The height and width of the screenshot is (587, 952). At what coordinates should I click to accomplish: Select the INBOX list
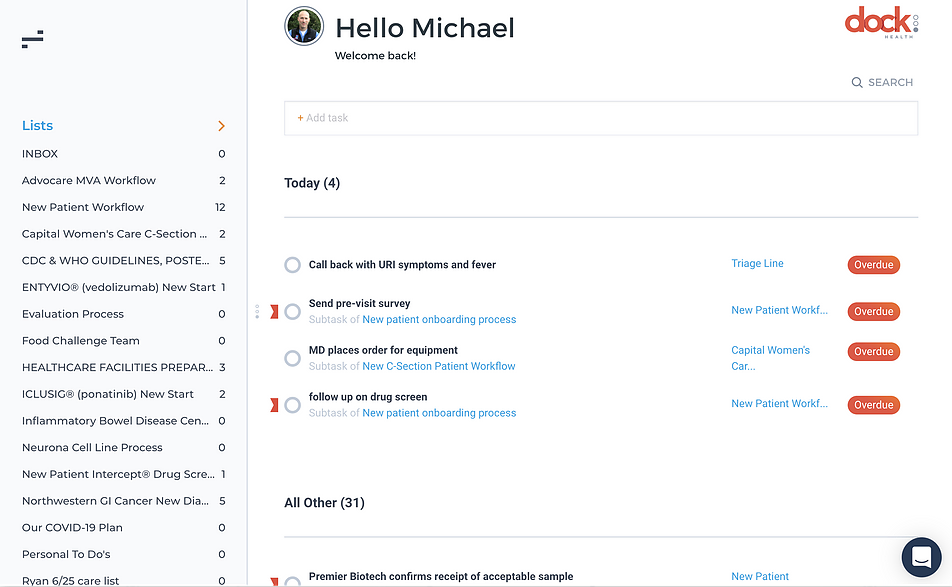(40, 153)
